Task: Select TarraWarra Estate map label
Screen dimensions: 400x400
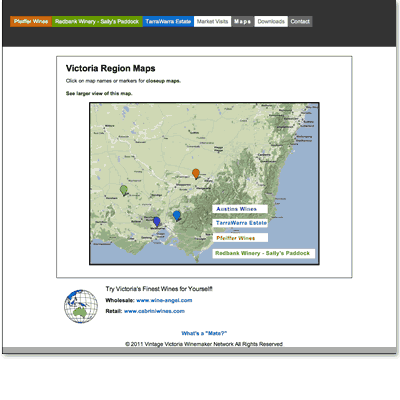Action: tap(240, 223)
